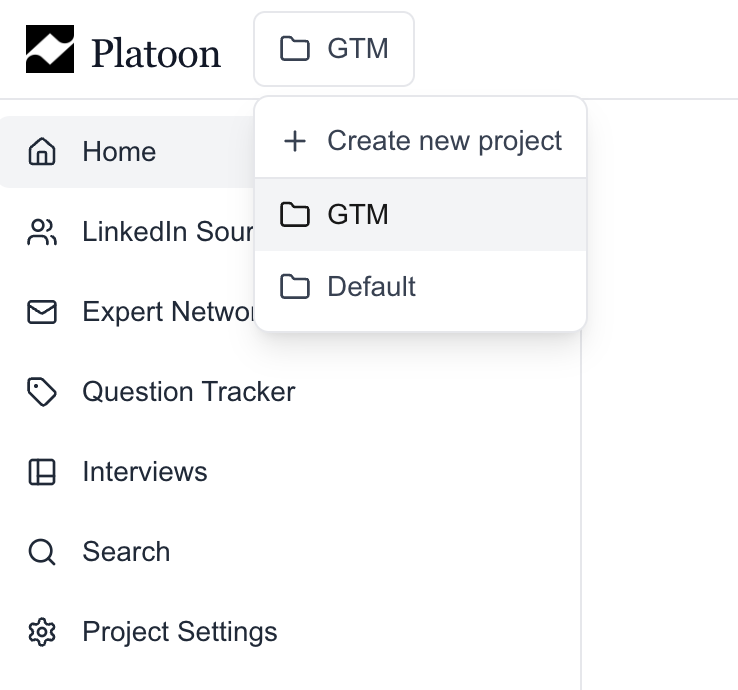Viewport: 738px width, 690px height.
Task: Select GTM project in dropdown list
Action: coord(420,215)
